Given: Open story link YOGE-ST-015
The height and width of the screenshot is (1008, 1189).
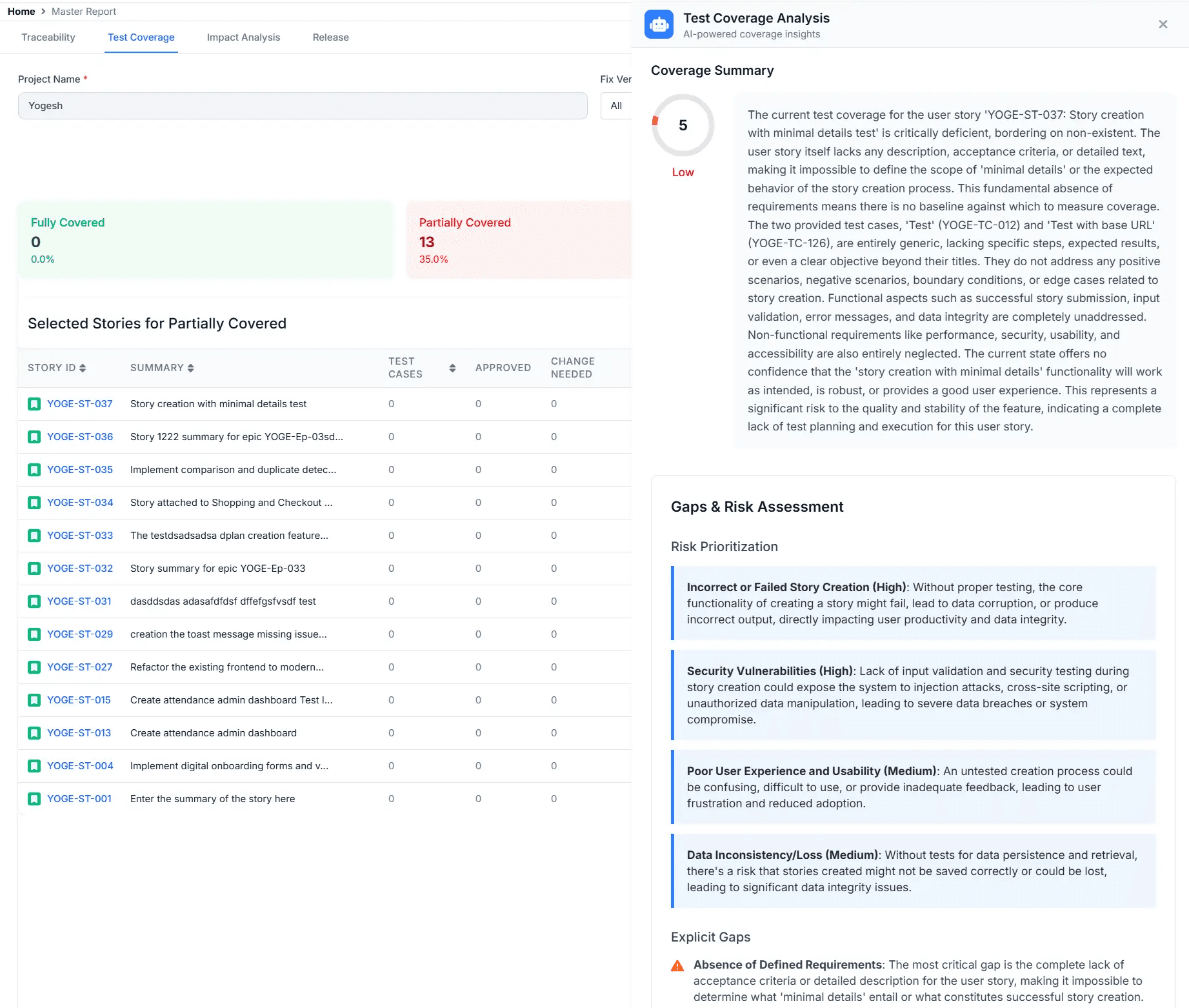Looking at the screenshot, I should (79, 700).
